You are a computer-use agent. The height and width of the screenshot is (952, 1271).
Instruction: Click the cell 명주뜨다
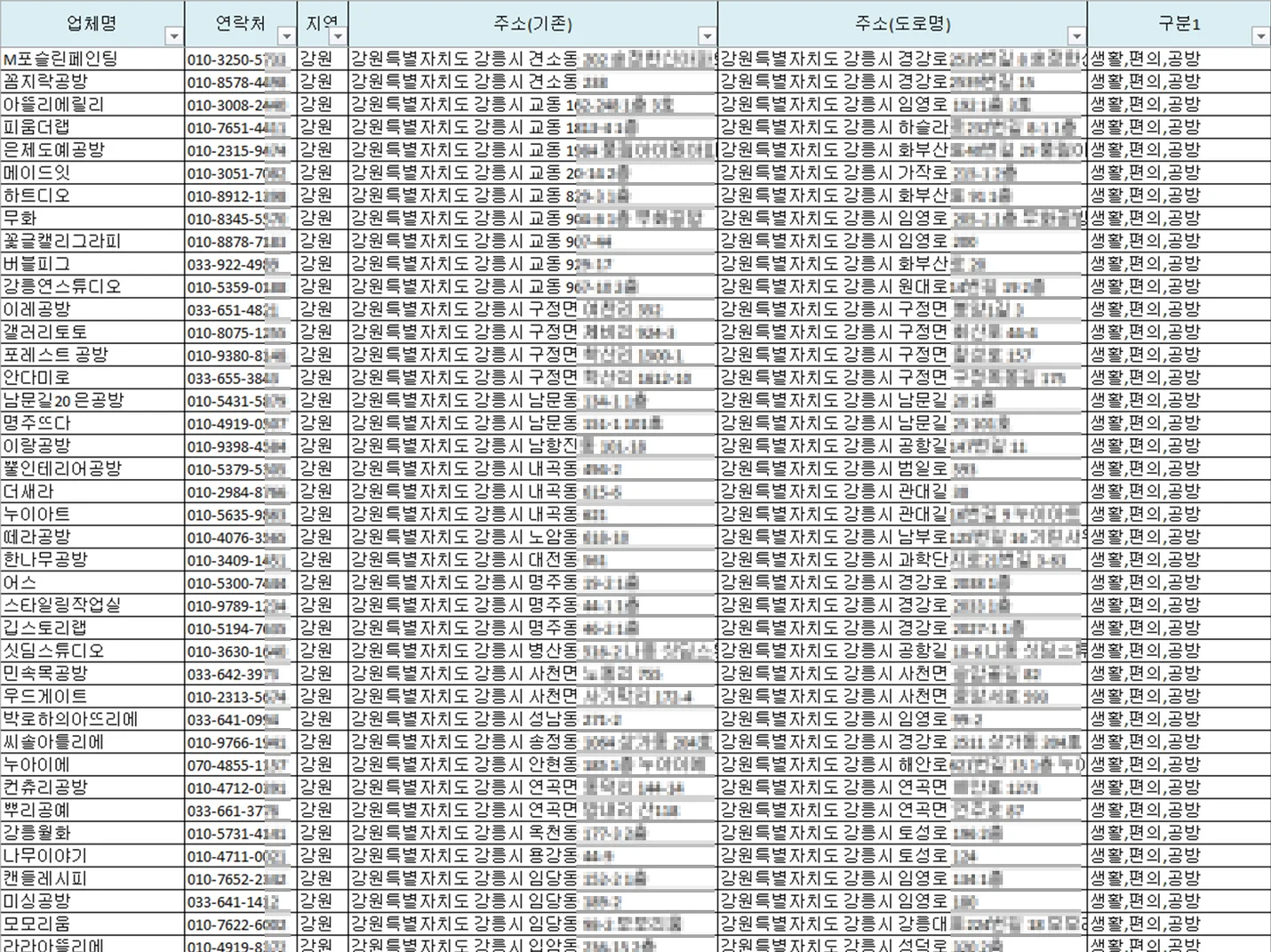click(x=92, y=423)
